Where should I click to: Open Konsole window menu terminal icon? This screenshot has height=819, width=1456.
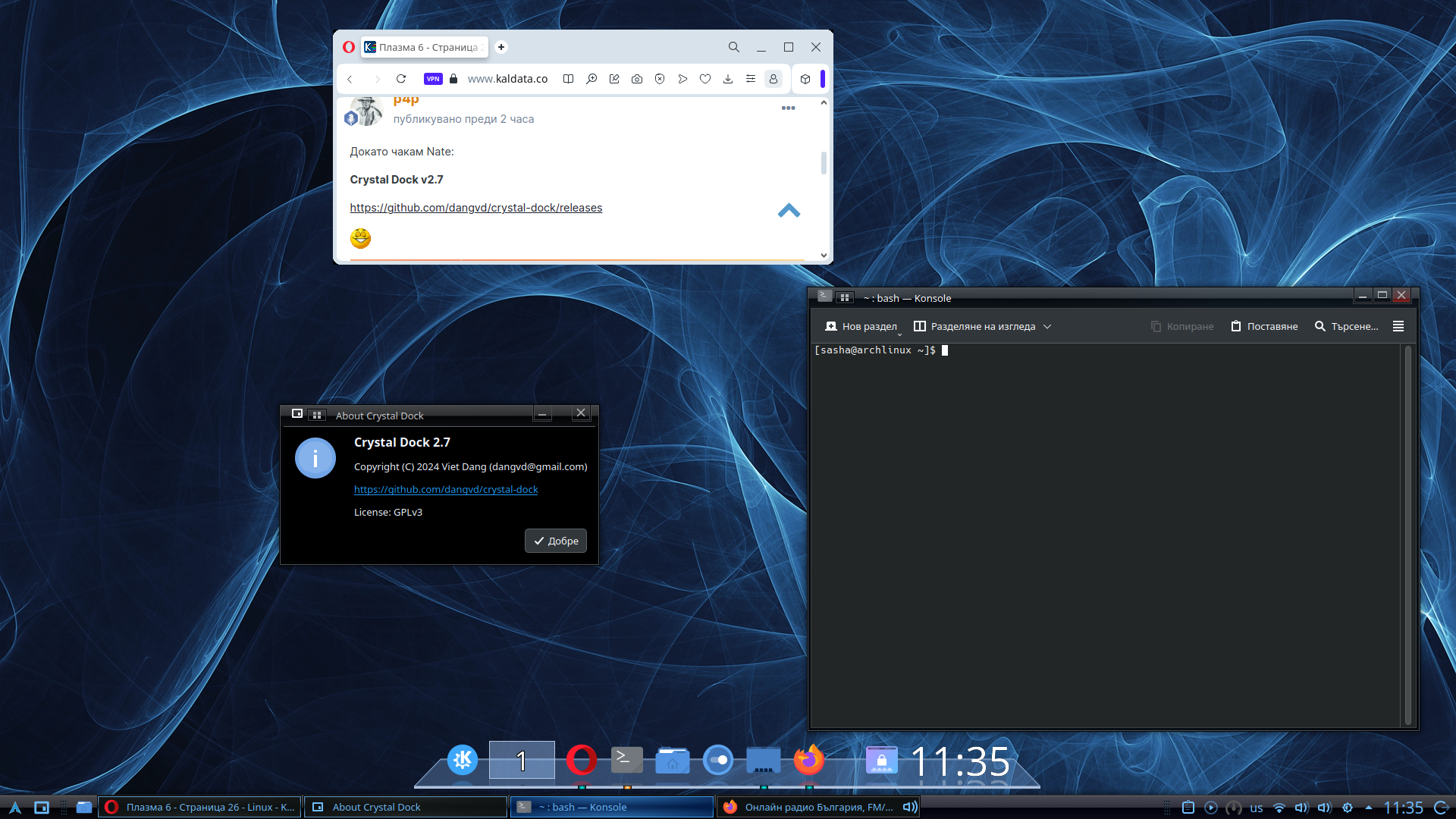[x=825, y=296]
